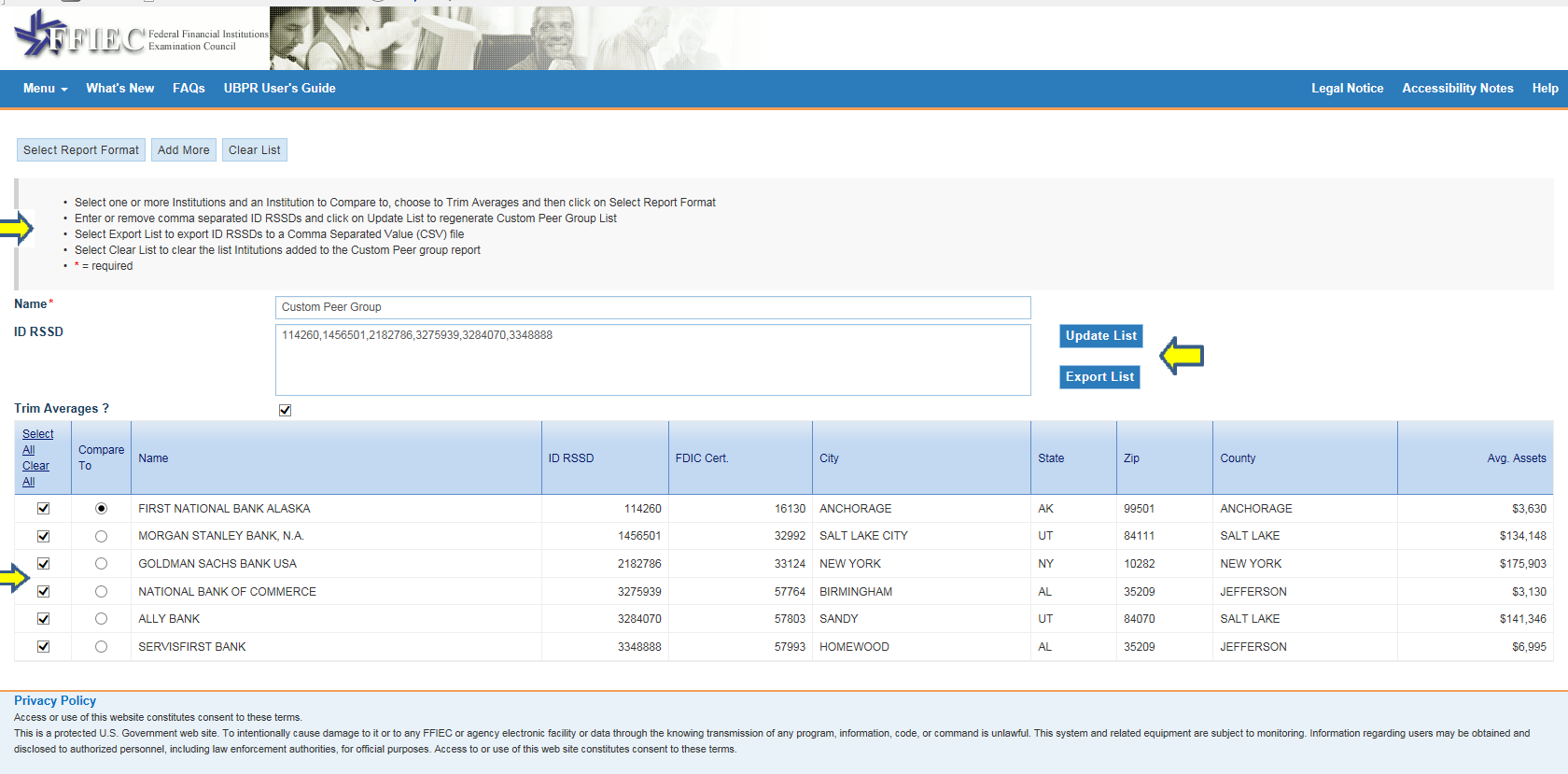Open the FAQs page
The width and height of the screenshot is (1568, 774).
tap(189, 89)
